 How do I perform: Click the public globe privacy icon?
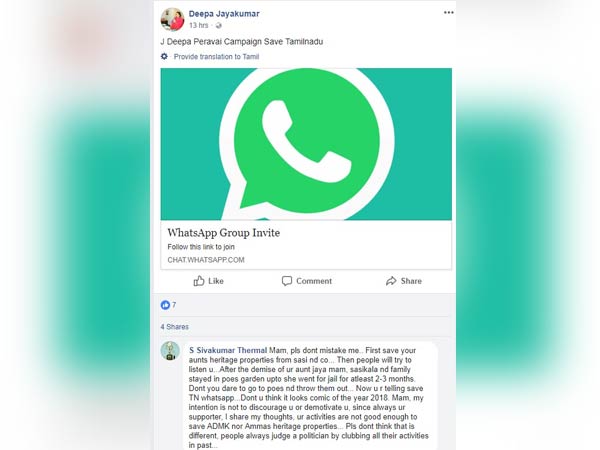(218, 26)
